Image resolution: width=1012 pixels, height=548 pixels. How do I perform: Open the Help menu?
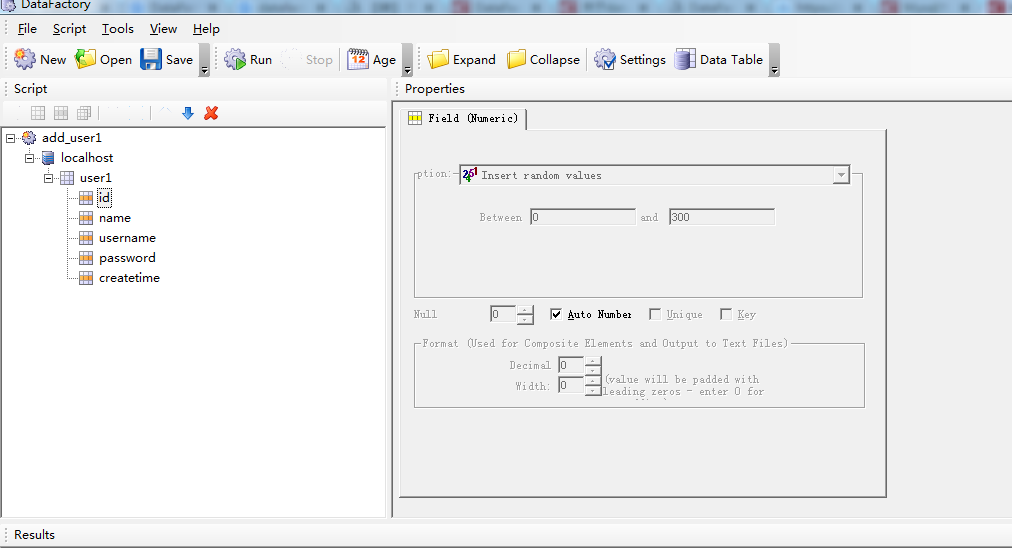coord(206,29)
